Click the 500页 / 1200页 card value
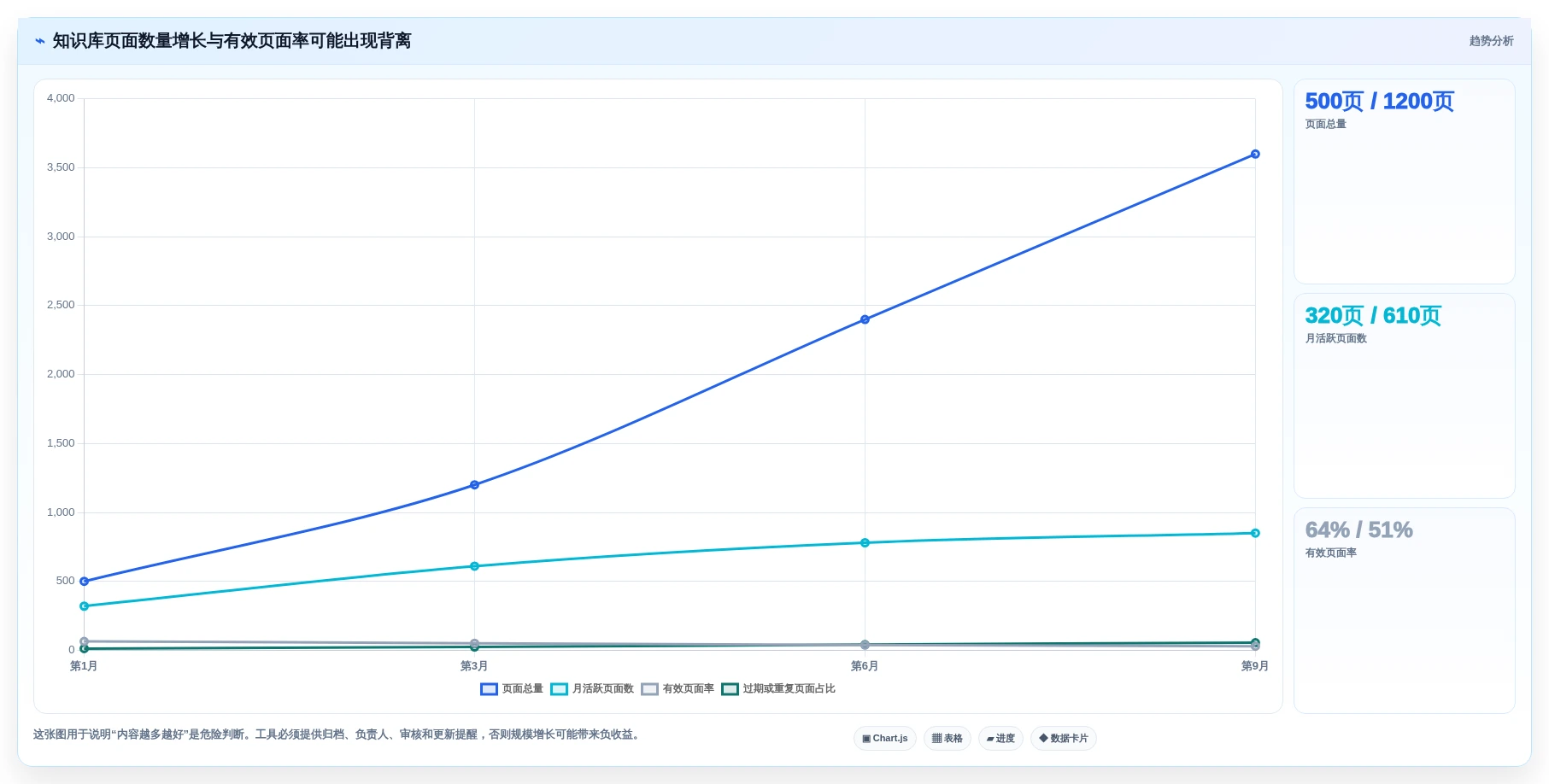The height and width of the screenshot is (784, 1549). point(1379,102)
